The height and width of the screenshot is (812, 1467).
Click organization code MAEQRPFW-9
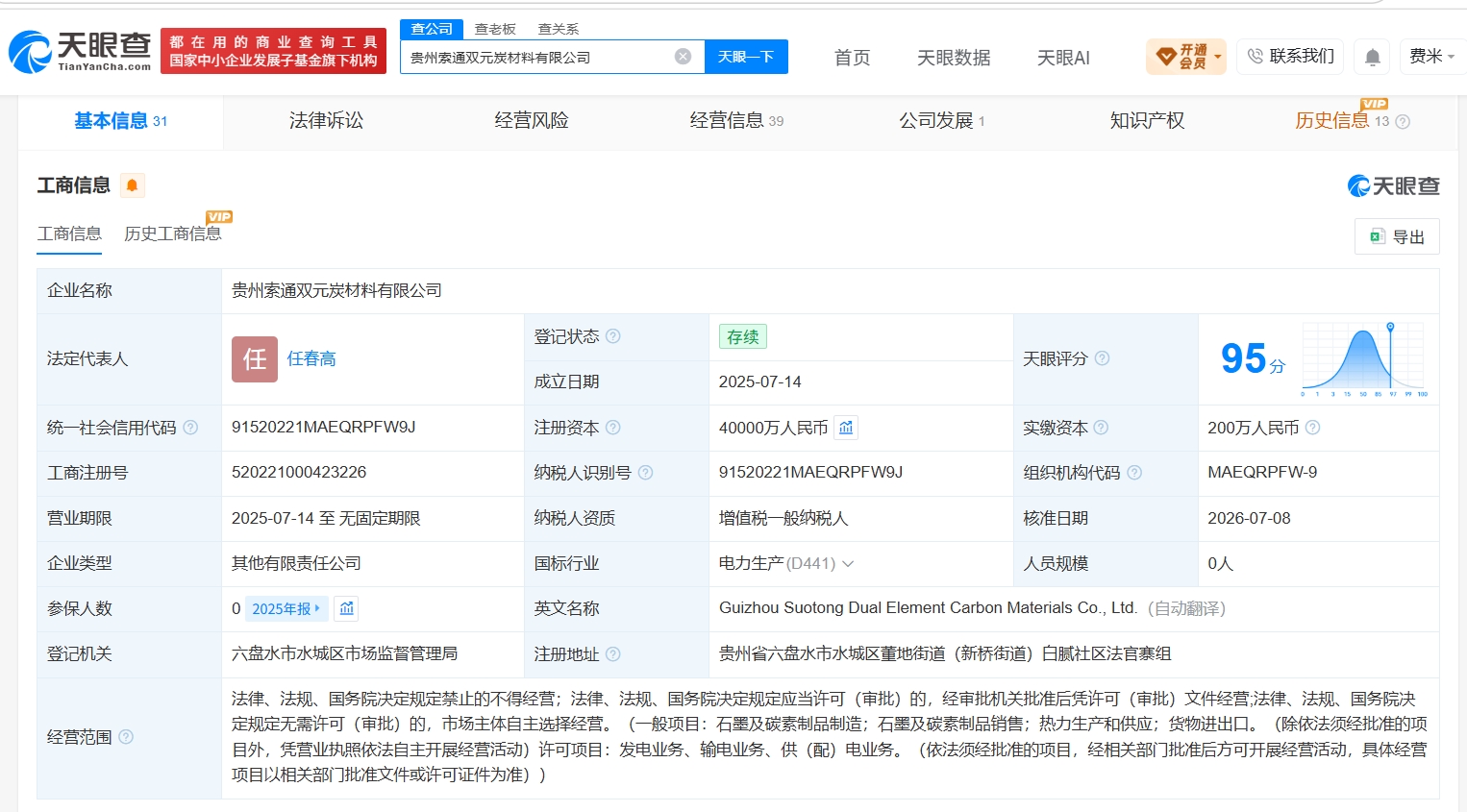[x=1262, y=473]
